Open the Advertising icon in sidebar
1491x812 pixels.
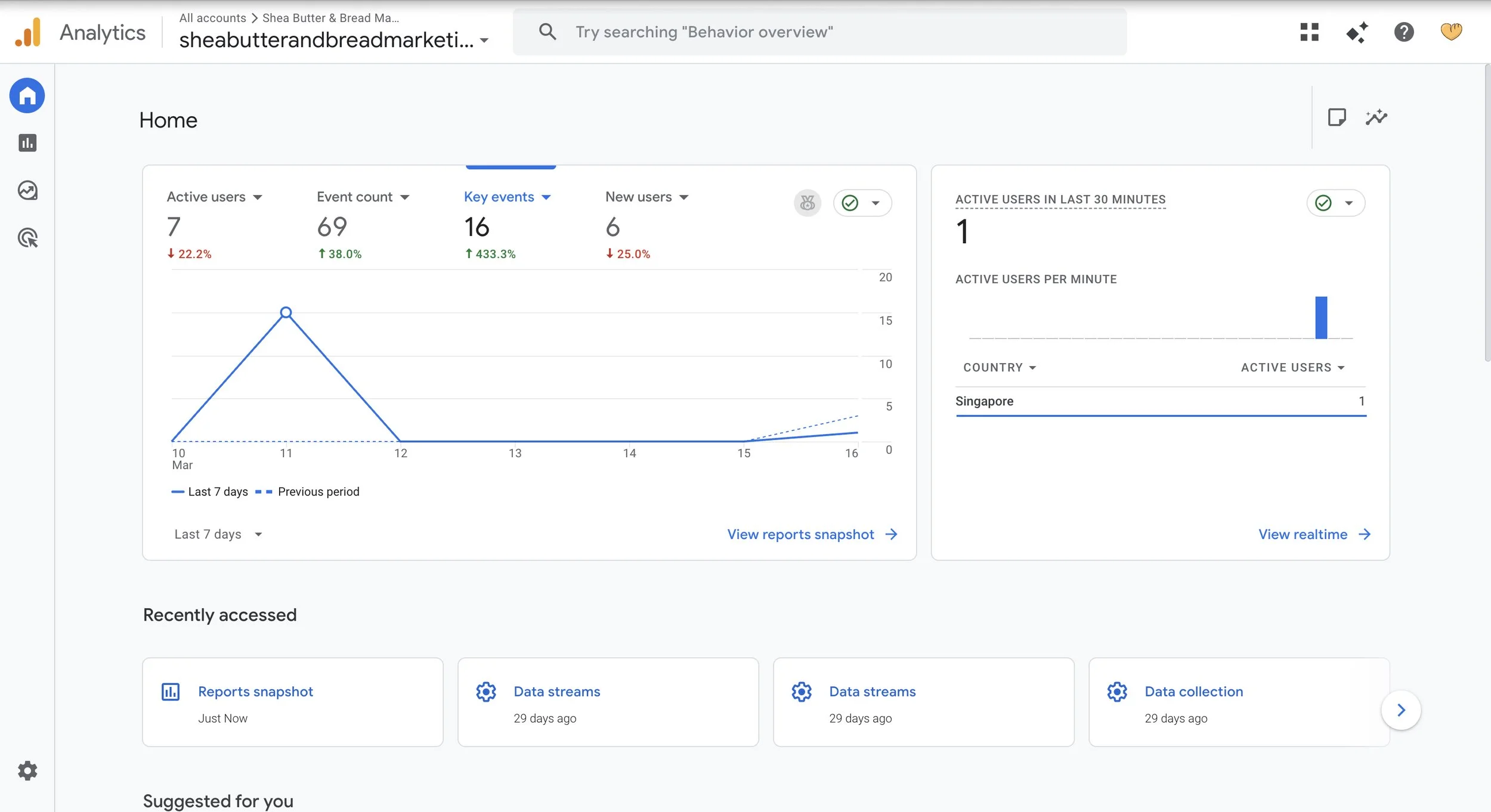click(27, 238)
